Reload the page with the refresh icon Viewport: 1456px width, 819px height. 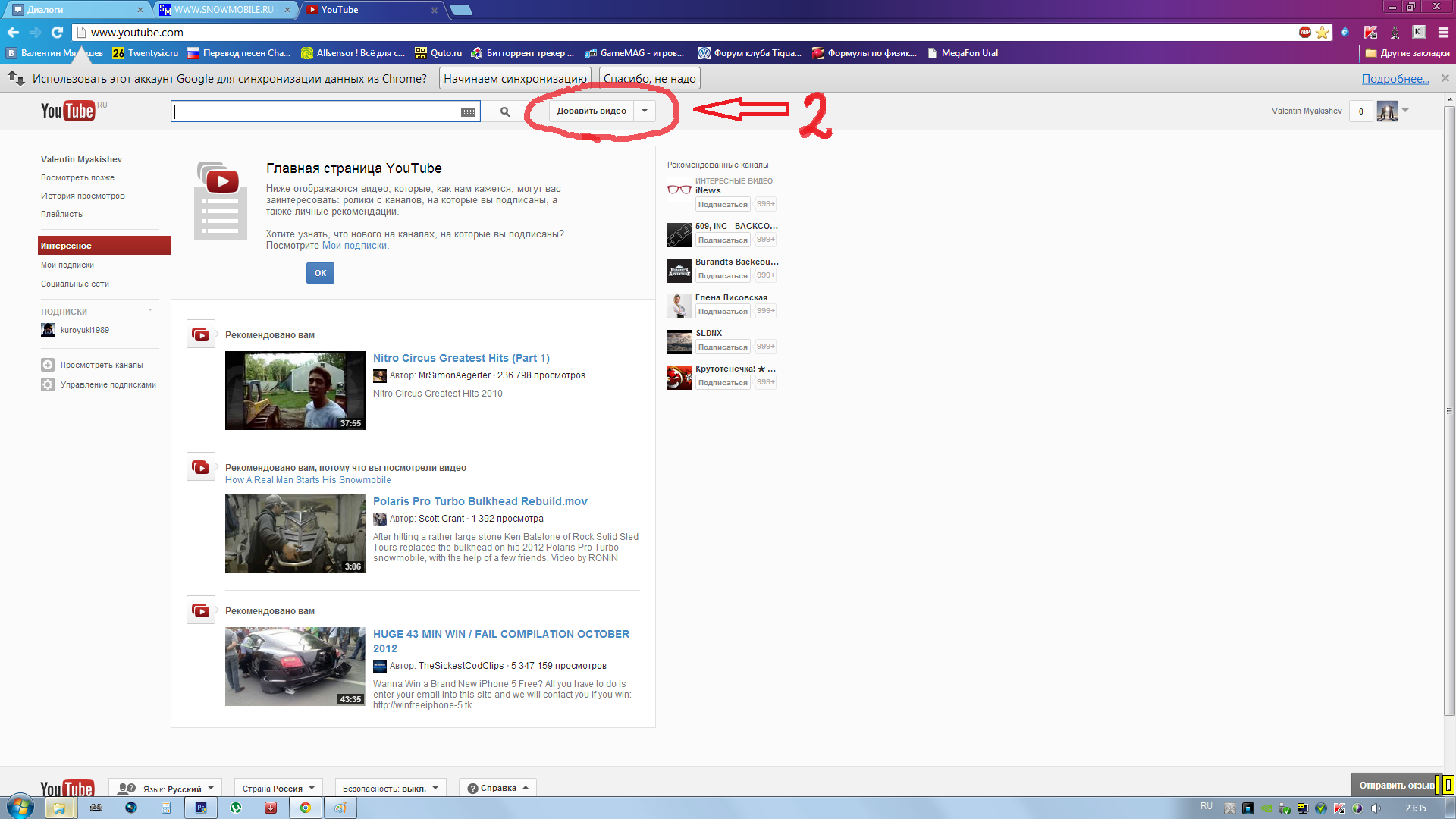click(57, 33)
